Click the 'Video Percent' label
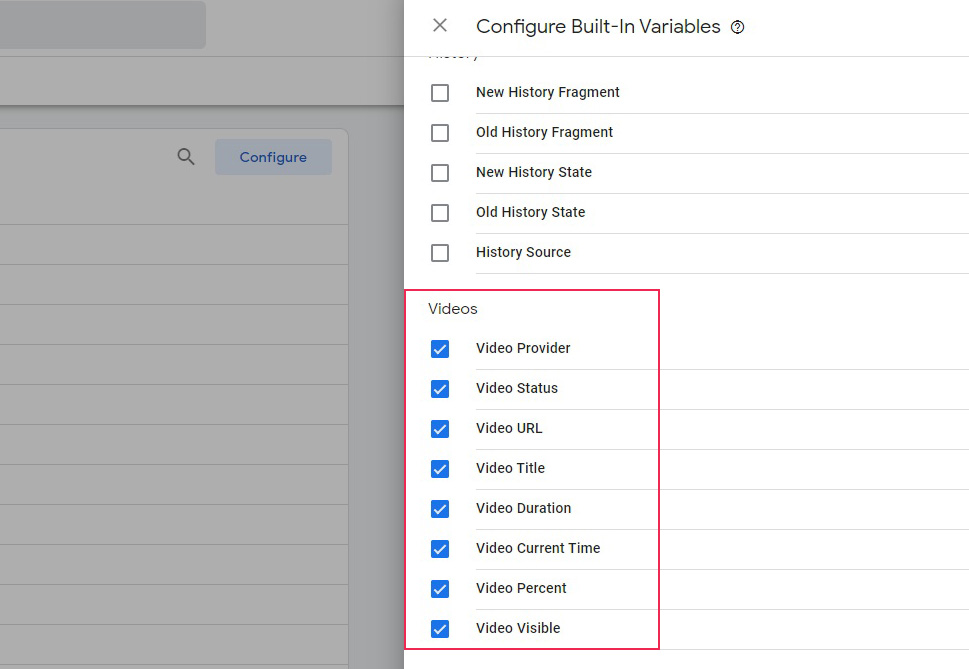969x669 pixels. [x=521, y=588]
